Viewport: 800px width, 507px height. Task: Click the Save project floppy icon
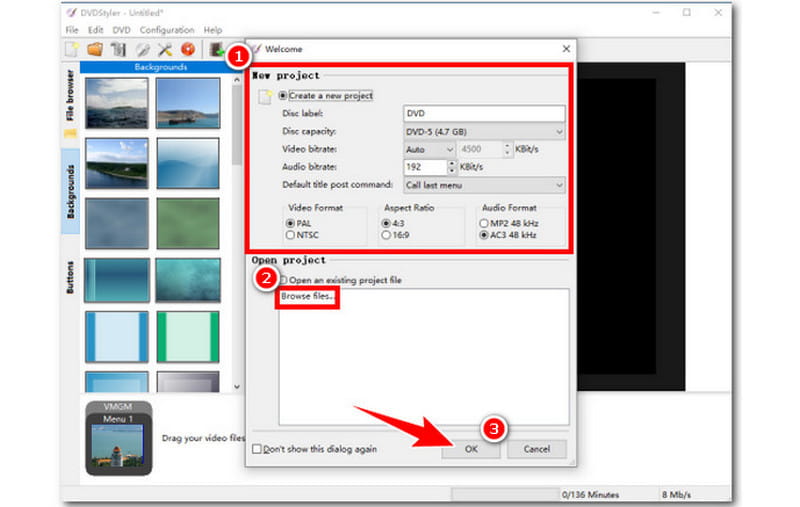coord(118,49)
